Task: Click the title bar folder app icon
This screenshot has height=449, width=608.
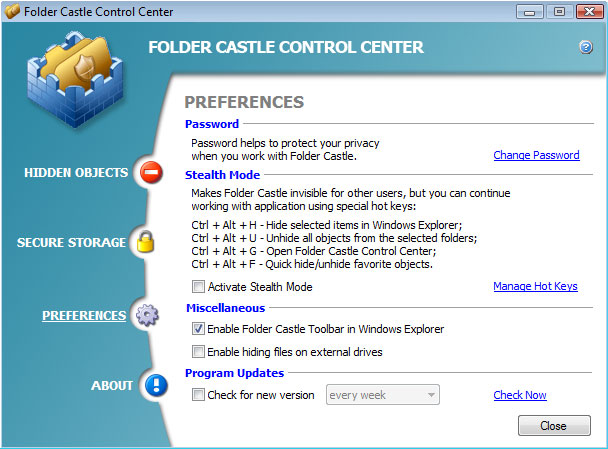Action: point(12,11)
